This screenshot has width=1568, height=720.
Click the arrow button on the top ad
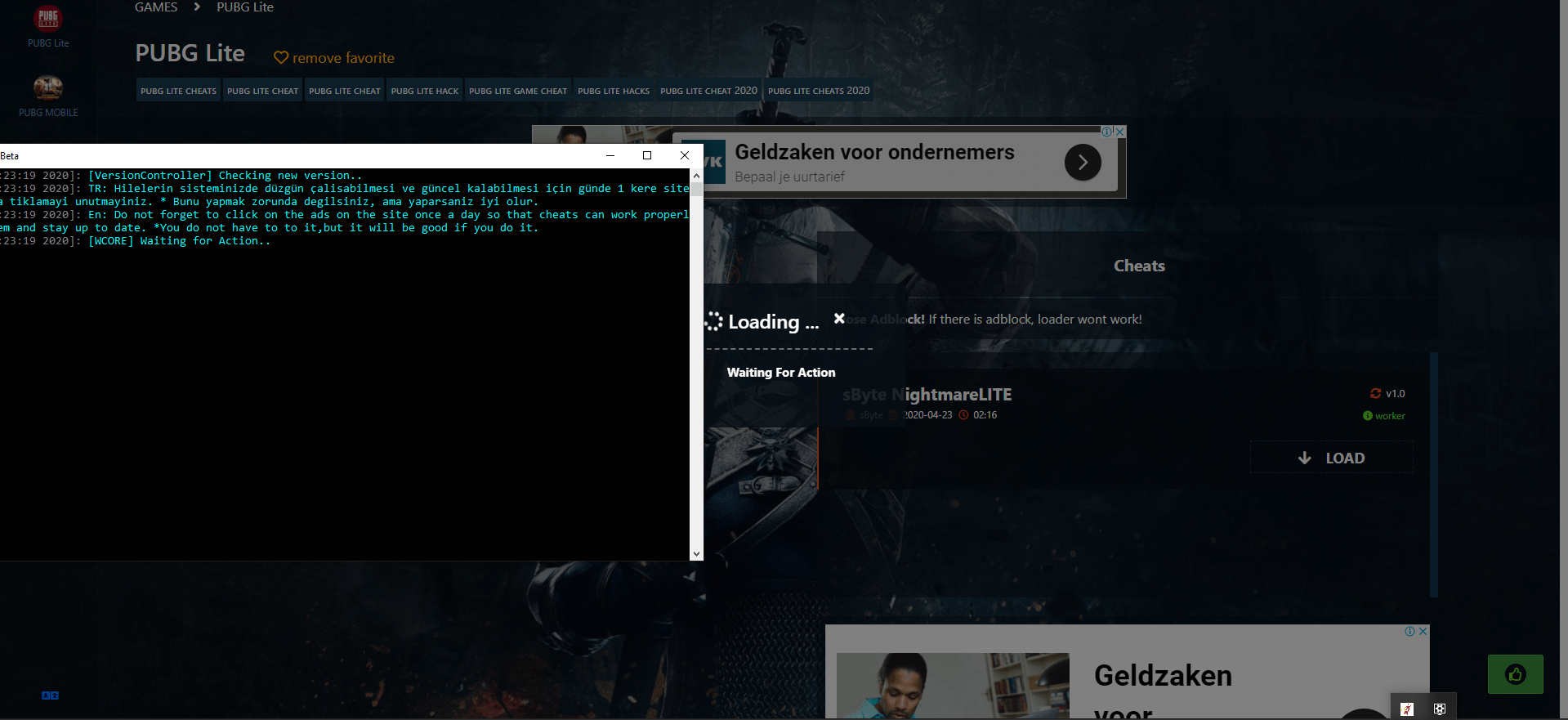click(x=1083, y=162)
